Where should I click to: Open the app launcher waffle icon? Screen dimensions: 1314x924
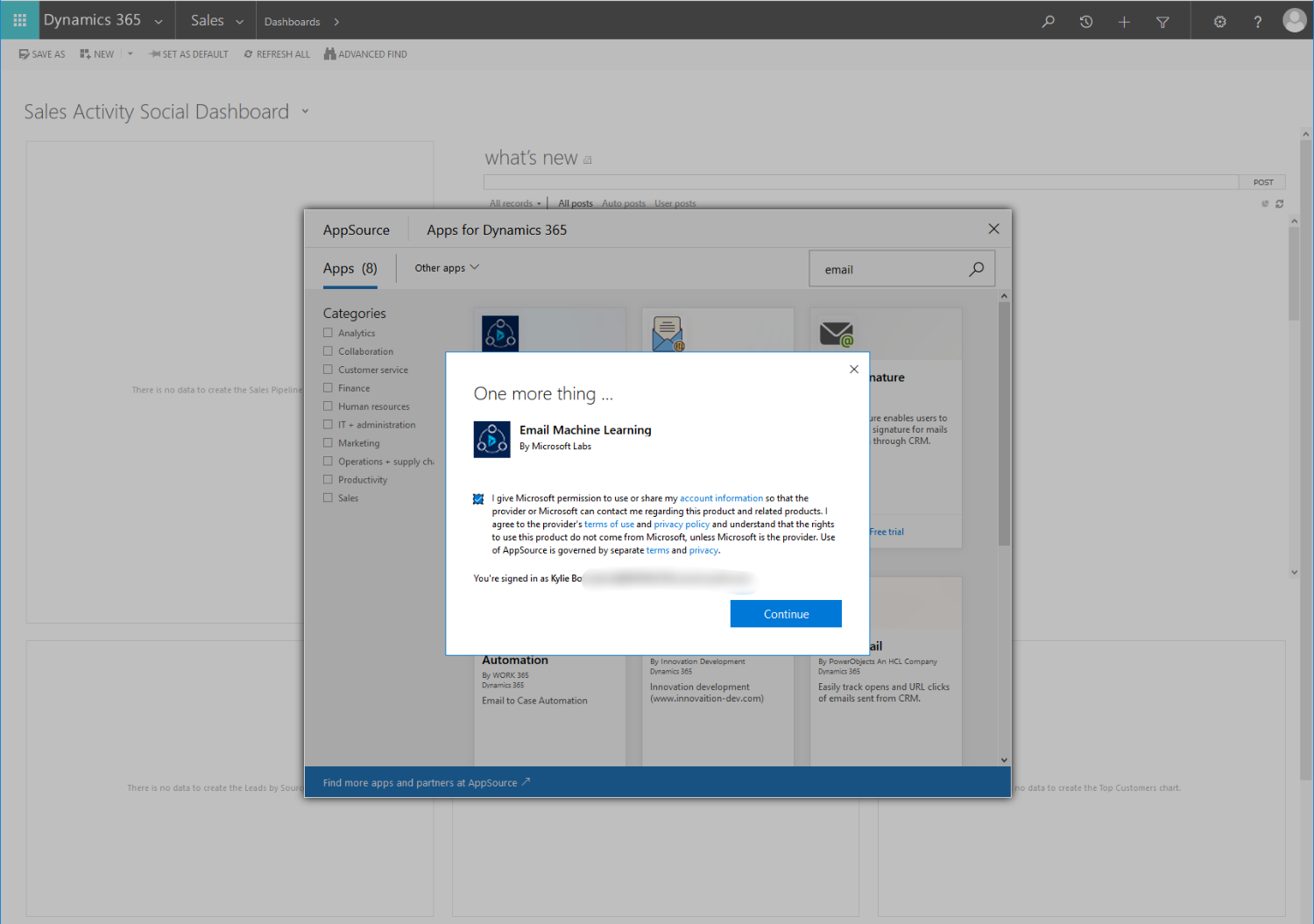click(19, 20)
